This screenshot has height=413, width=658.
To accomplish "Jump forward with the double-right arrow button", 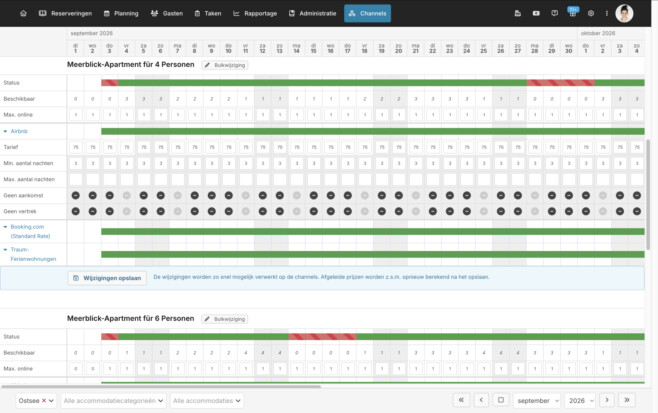I will point(627,400).
